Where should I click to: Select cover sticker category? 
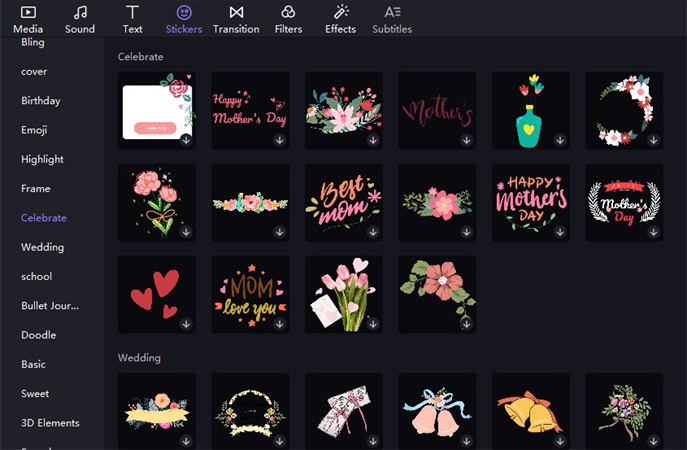coord(34,71)
